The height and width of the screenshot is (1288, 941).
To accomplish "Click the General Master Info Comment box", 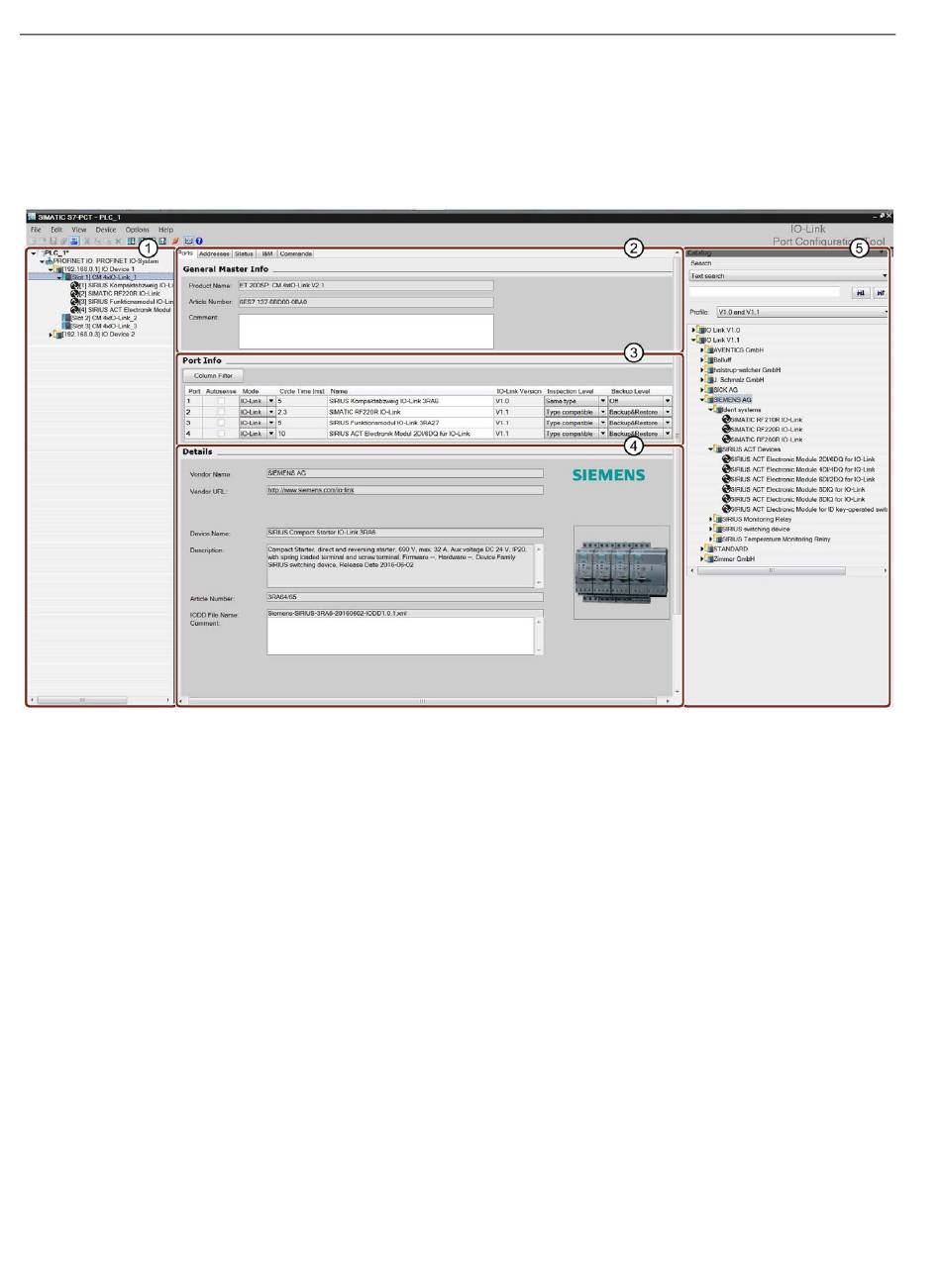I will pos(366,331).
